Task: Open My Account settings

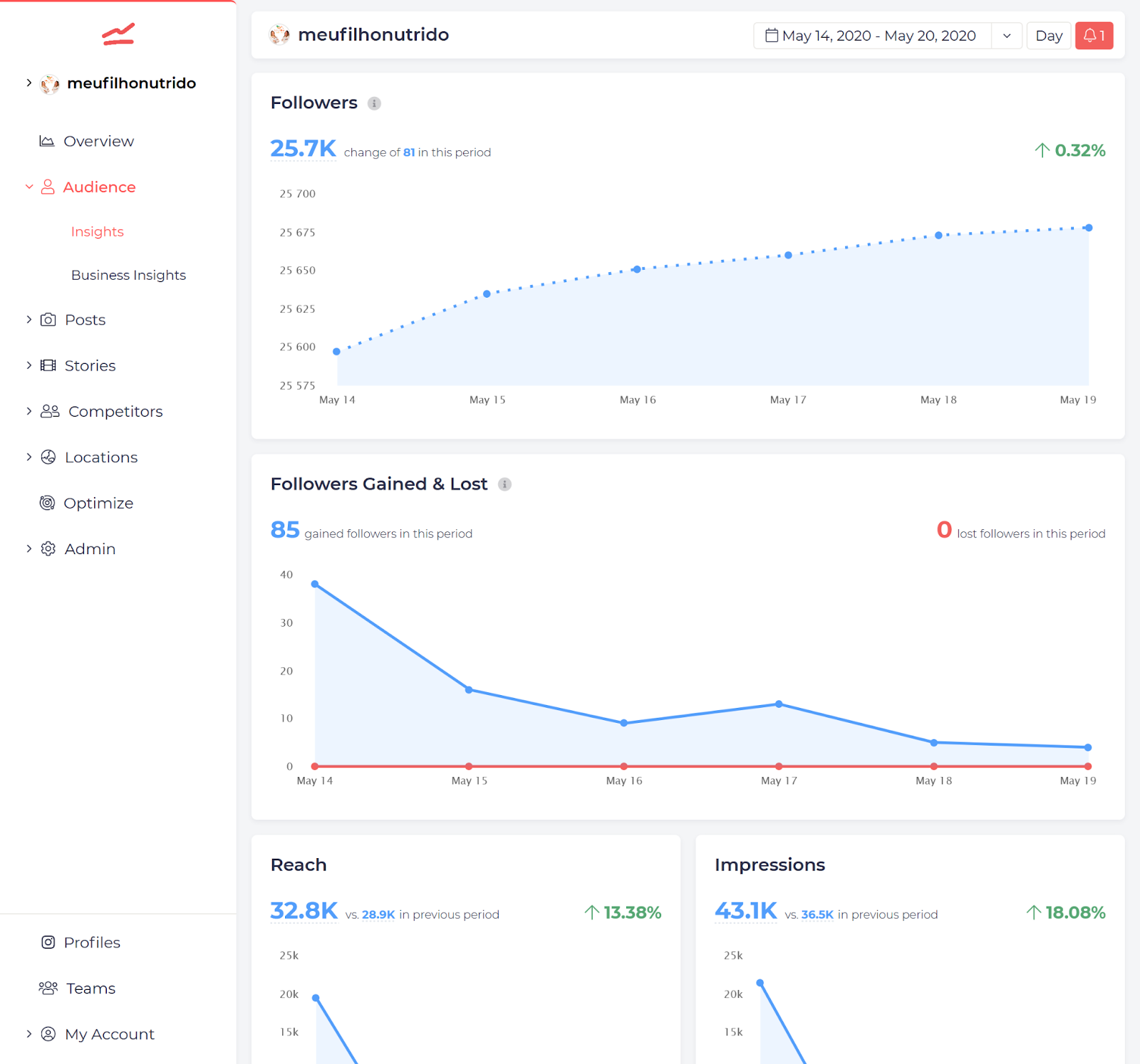Action: tap(110, 1033)
